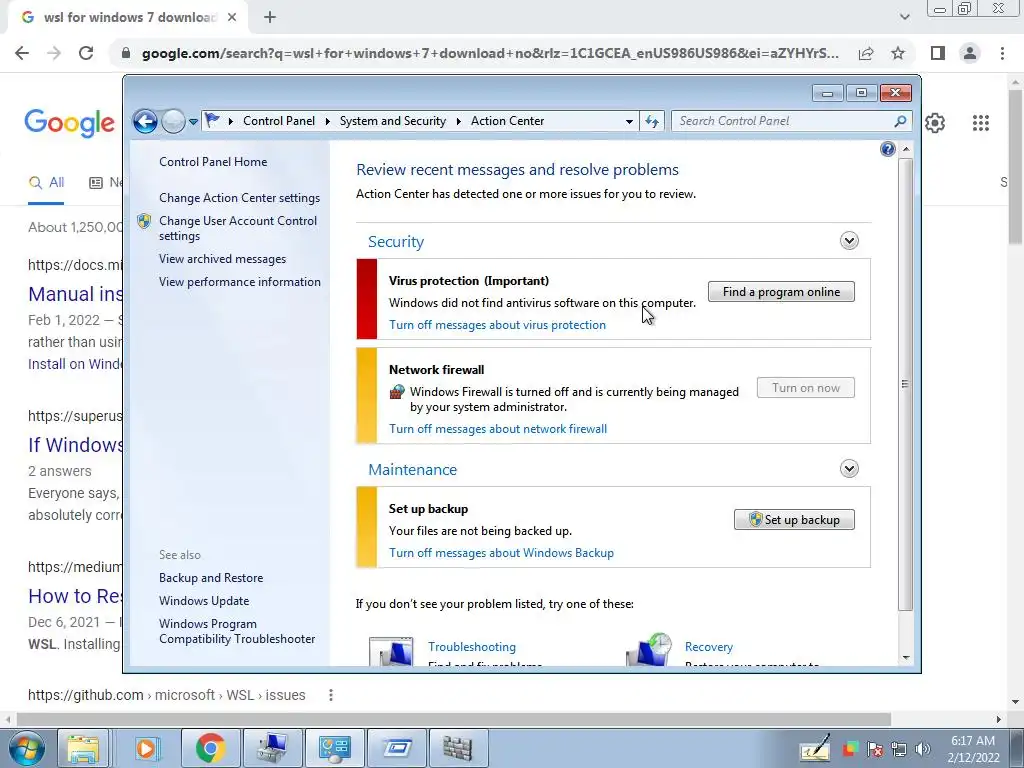The height and width of the screenshot is (768, 1024).
Task: Open Chrome profile avatar
Action: pos(970,53)
